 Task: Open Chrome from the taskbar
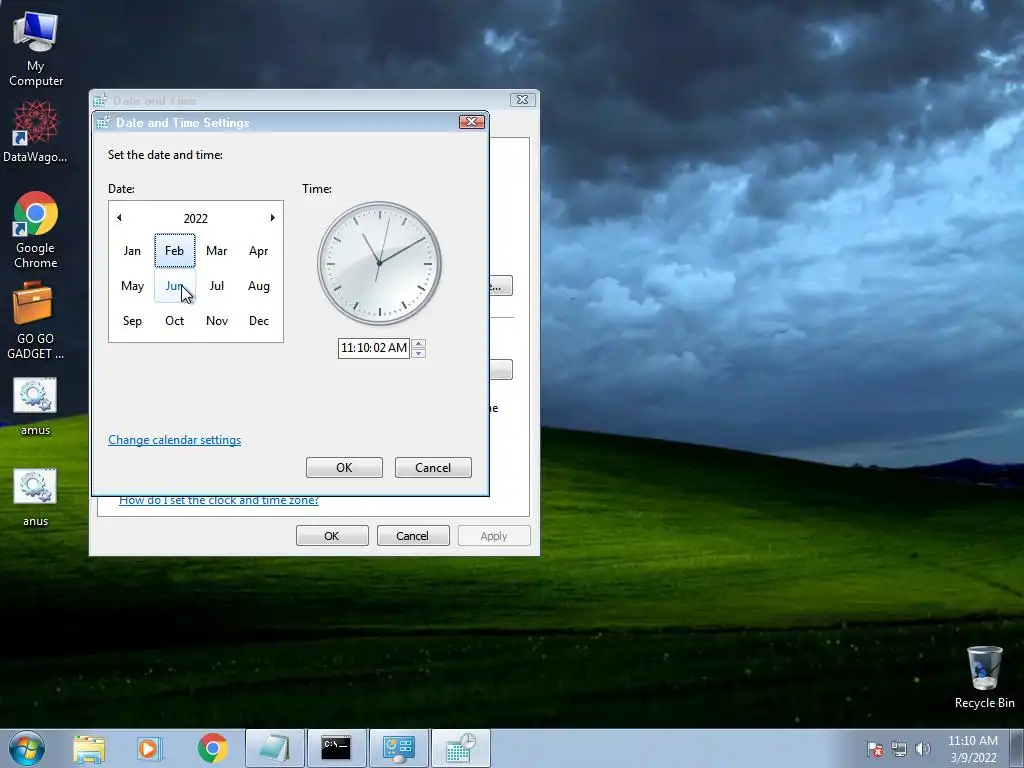[212, 748]
